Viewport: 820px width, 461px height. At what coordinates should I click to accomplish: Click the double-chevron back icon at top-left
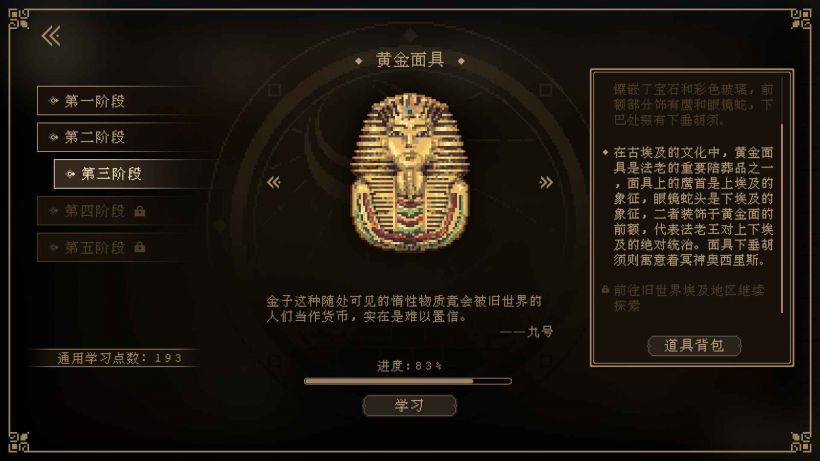point(51,36)
